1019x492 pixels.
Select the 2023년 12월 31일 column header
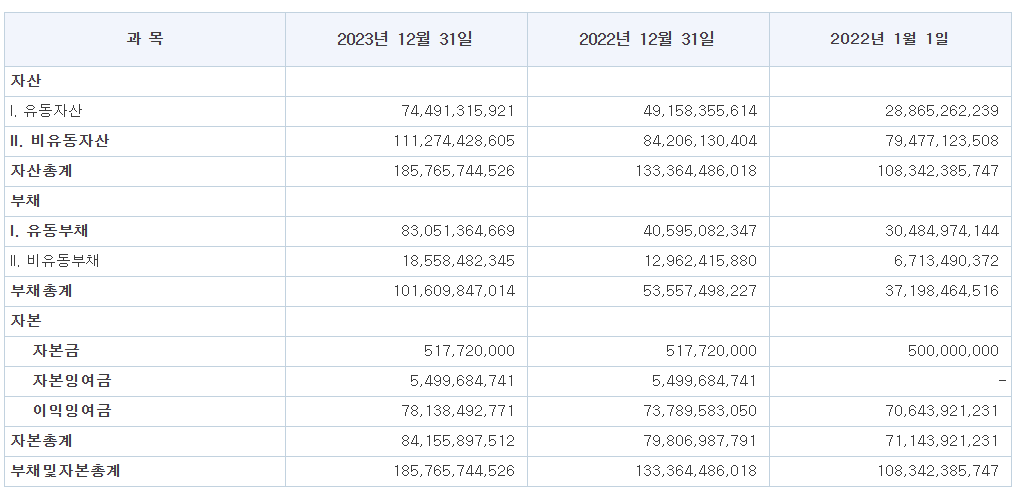coord(405,39)
